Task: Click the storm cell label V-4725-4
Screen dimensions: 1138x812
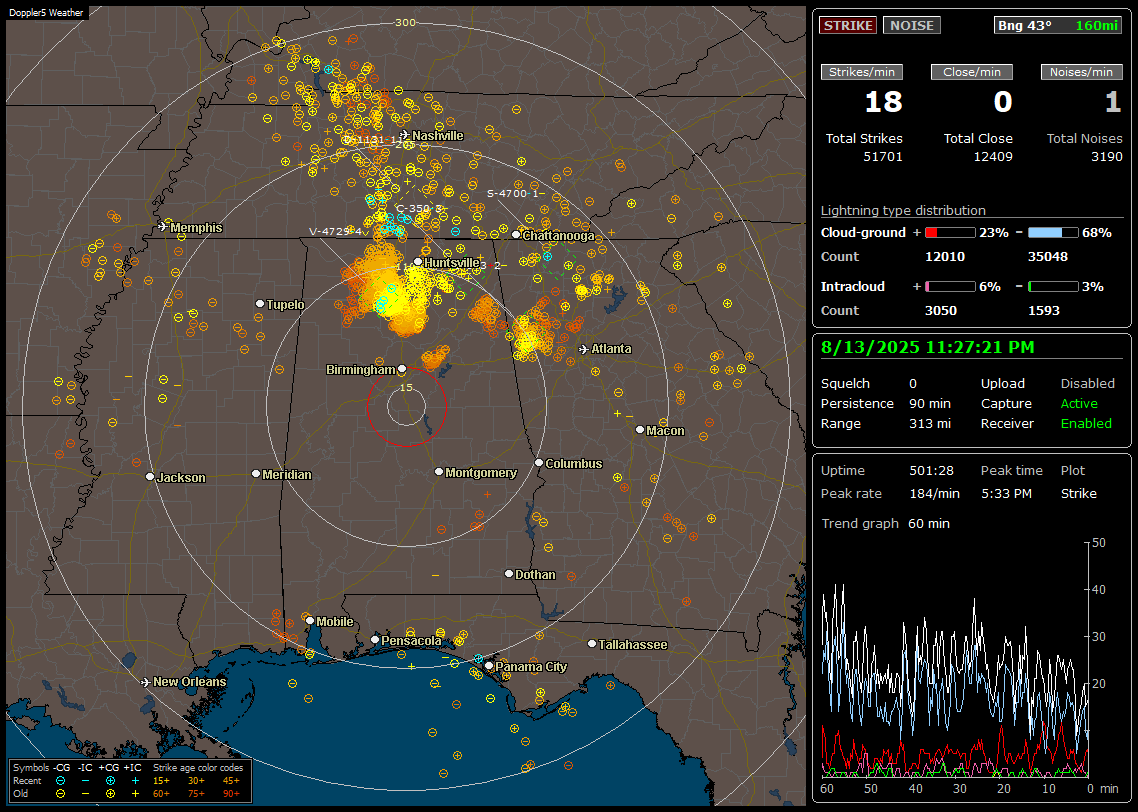Action: (335, 231)
